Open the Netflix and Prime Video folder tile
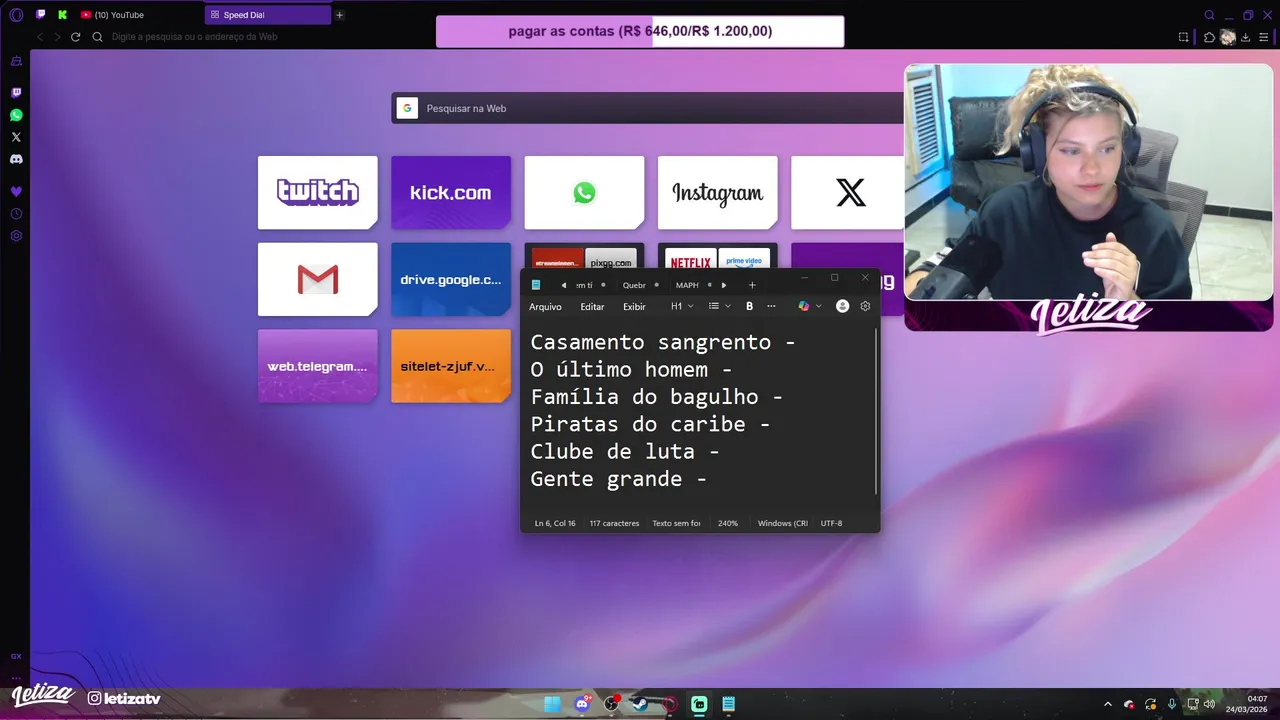The height and width of the screenshot is (720, 1280). pyautogui.click(x=718, y=256)
